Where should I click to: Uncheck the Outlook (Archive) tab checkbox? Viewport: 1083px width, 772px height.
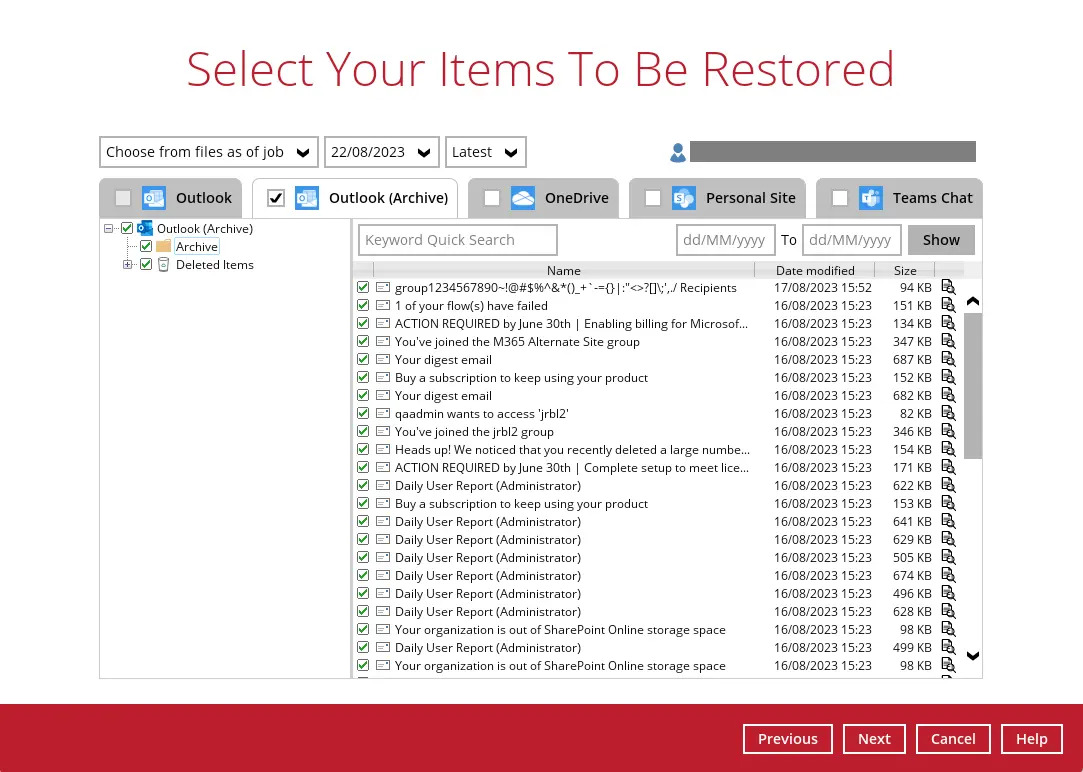(275, 197)
